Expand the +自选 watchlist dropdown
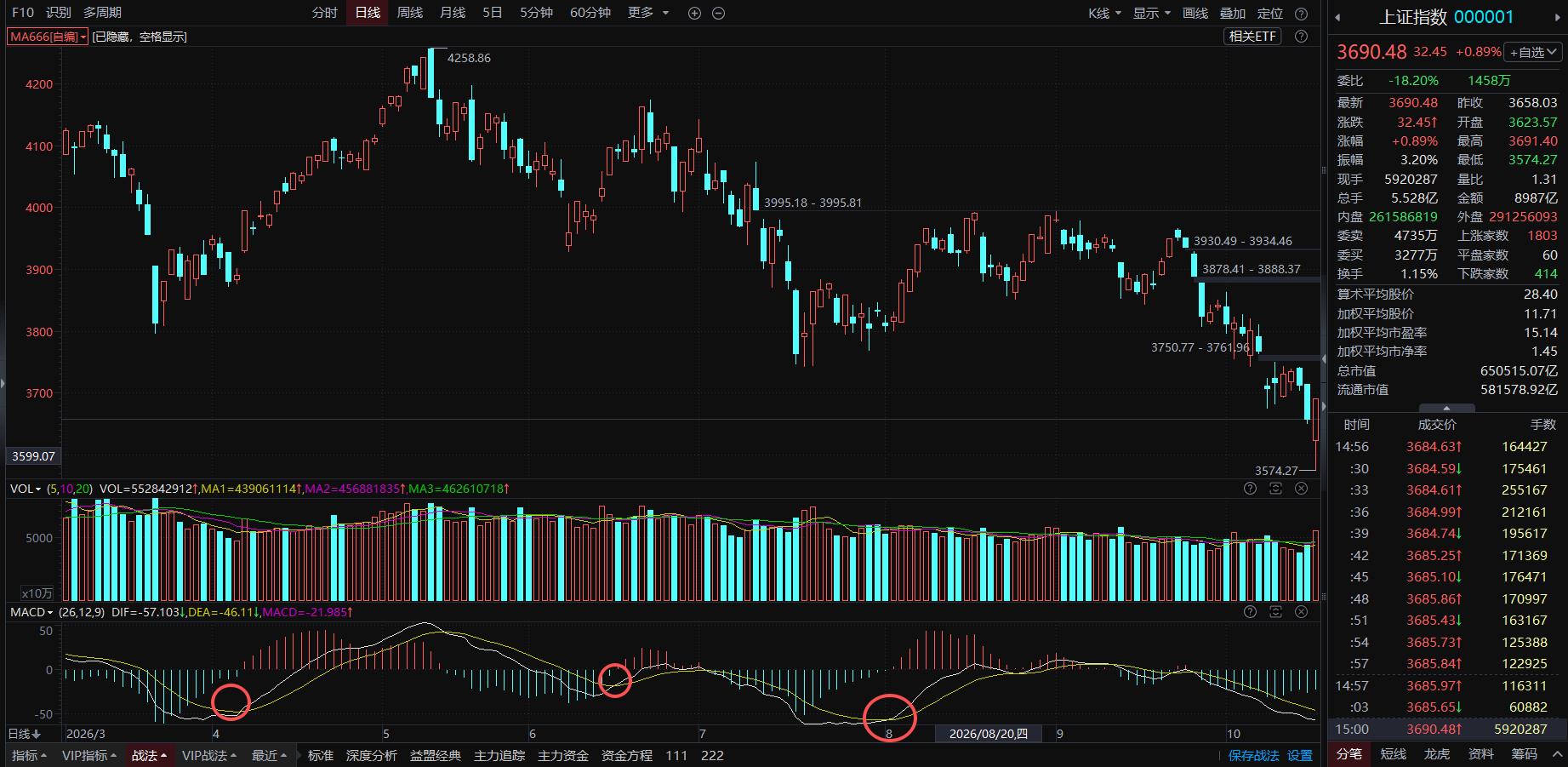This screenshot has height=767, width=1568. tap(1531, 52)
